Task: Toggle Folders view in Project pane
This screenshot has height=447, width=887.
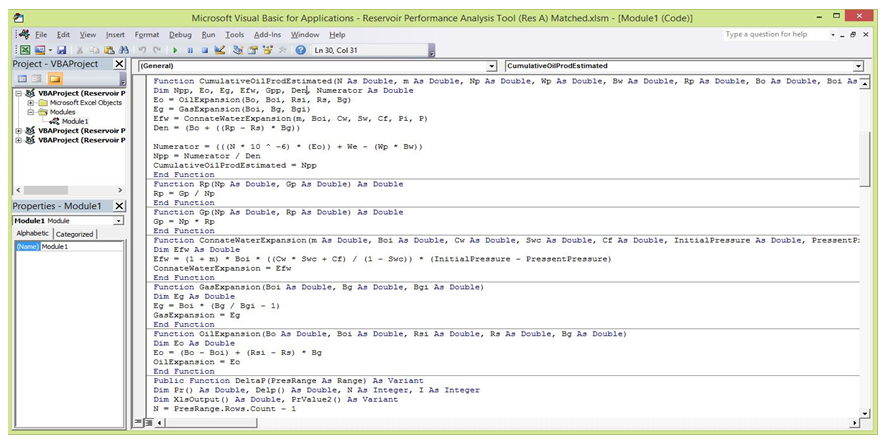Action: 55,79
